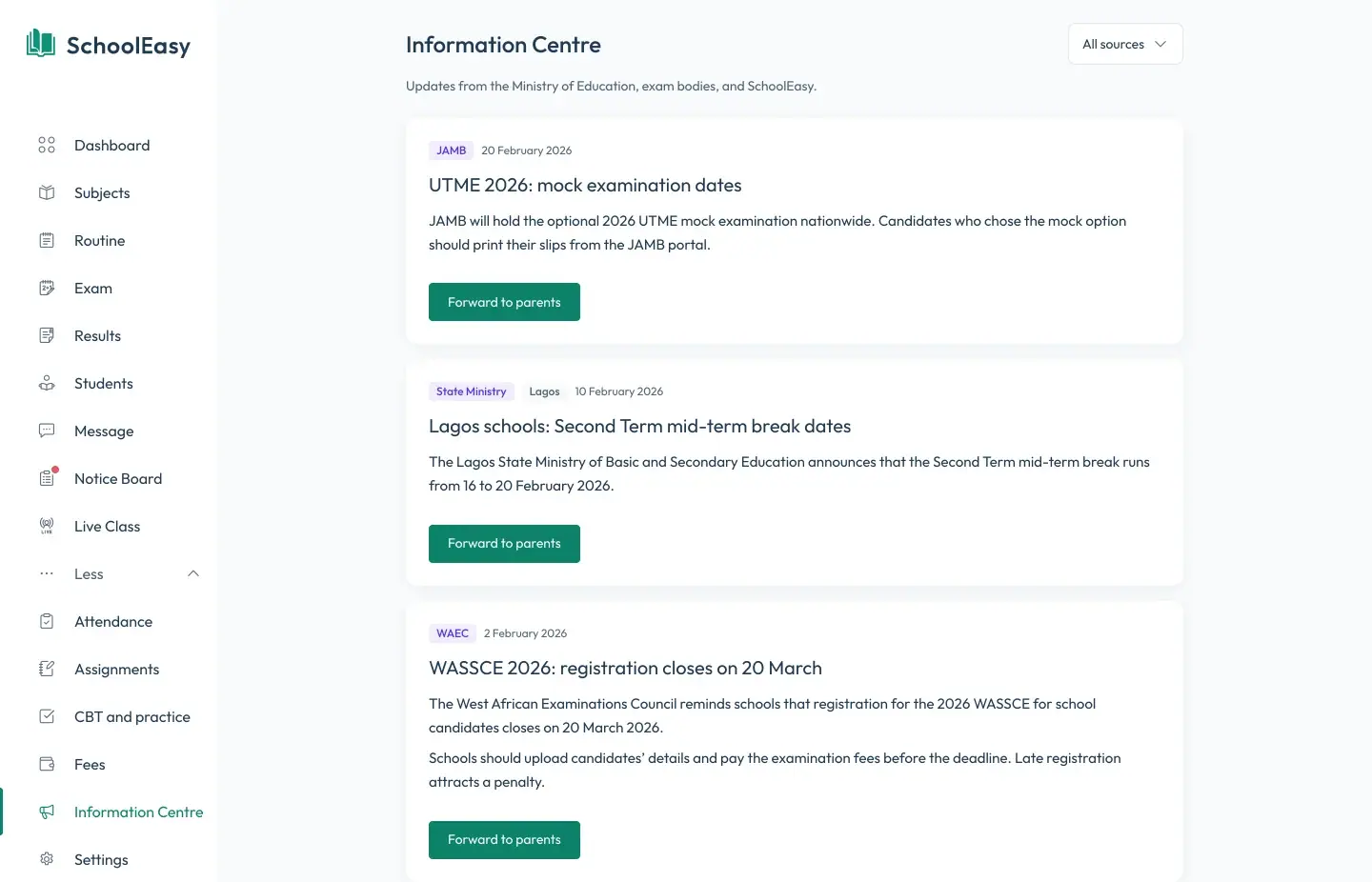Click the JAMB source tag
Screen dimensions: 1372x882
(x=452, y=150)
